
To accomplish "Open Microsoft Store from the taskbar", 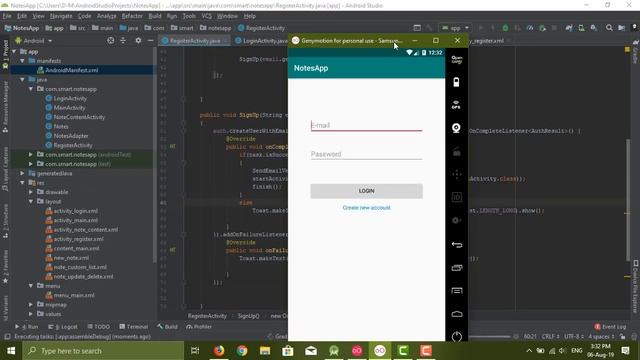I will (288, 351).
